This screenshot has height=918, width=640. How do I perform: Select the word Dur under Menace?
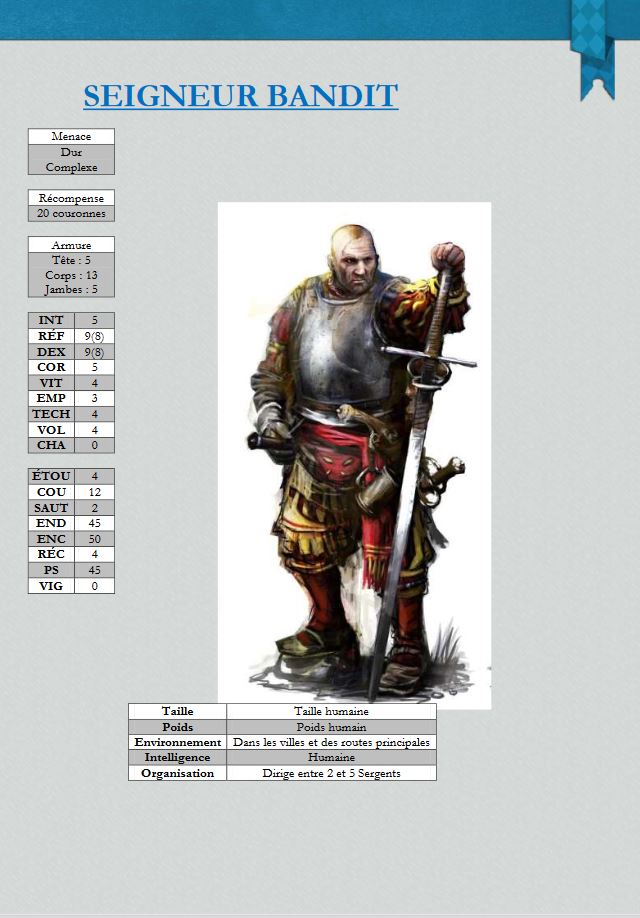71,152
